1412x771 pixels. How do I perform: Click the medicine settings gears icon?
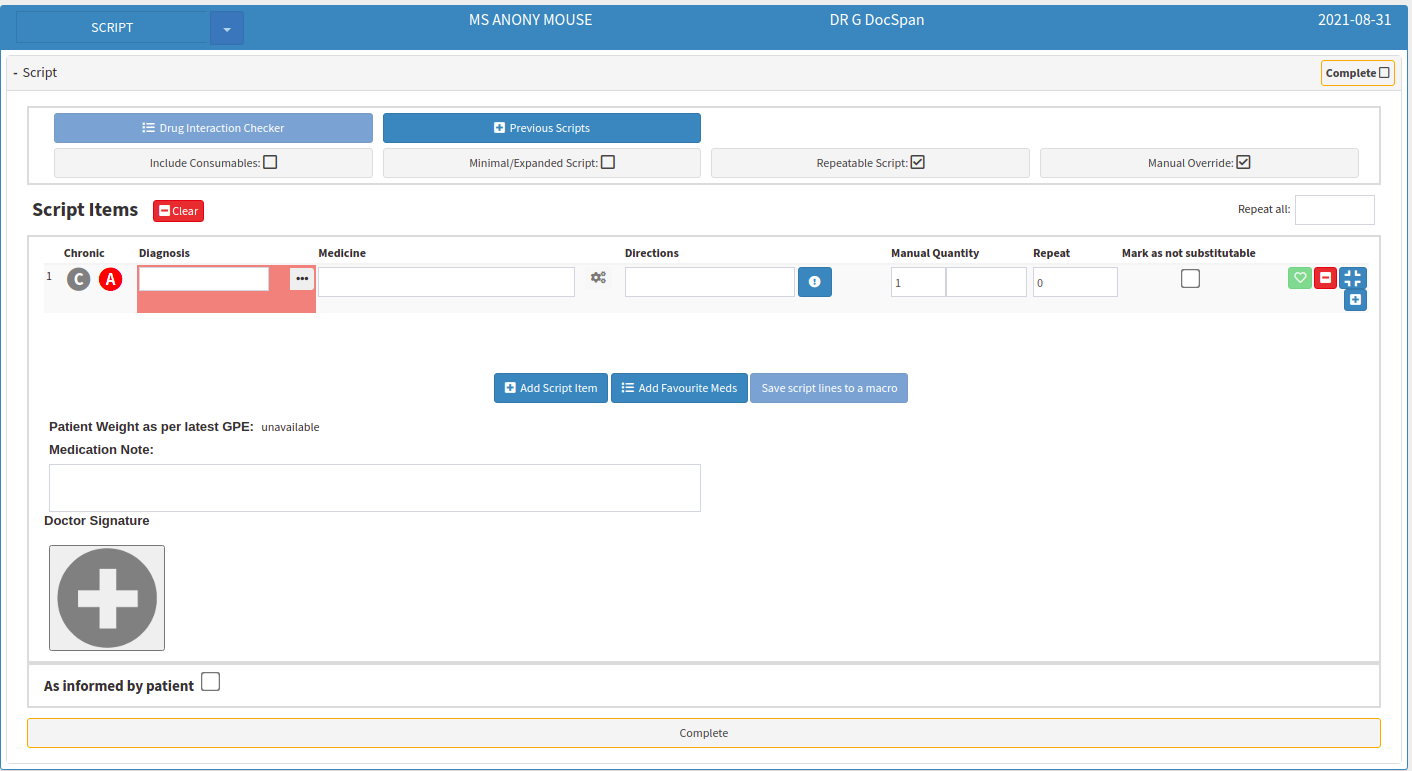[x=598, y=278]
